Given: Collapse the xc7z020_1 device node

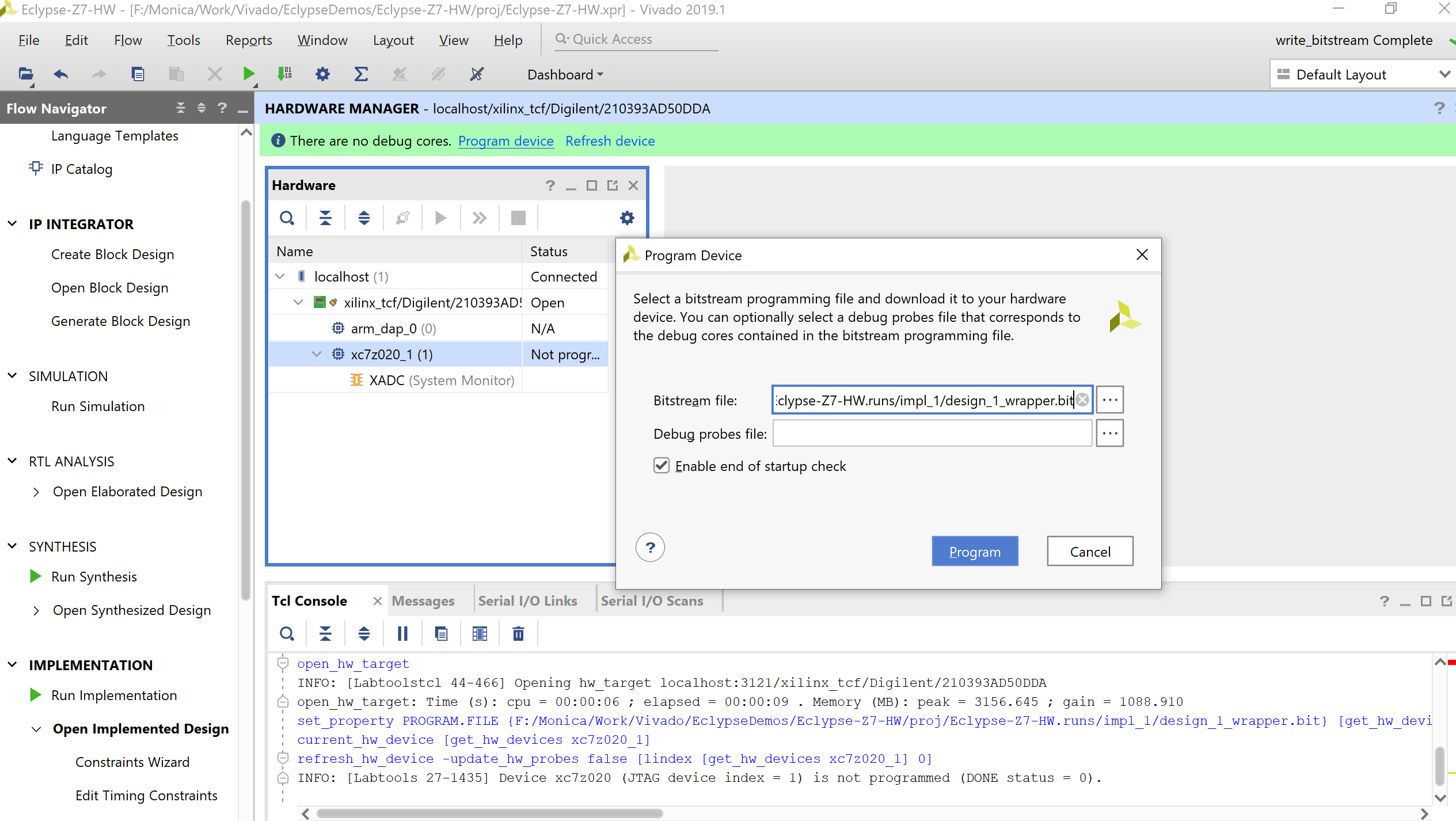Looking at the screenshot, I should [x=317, y=354].
